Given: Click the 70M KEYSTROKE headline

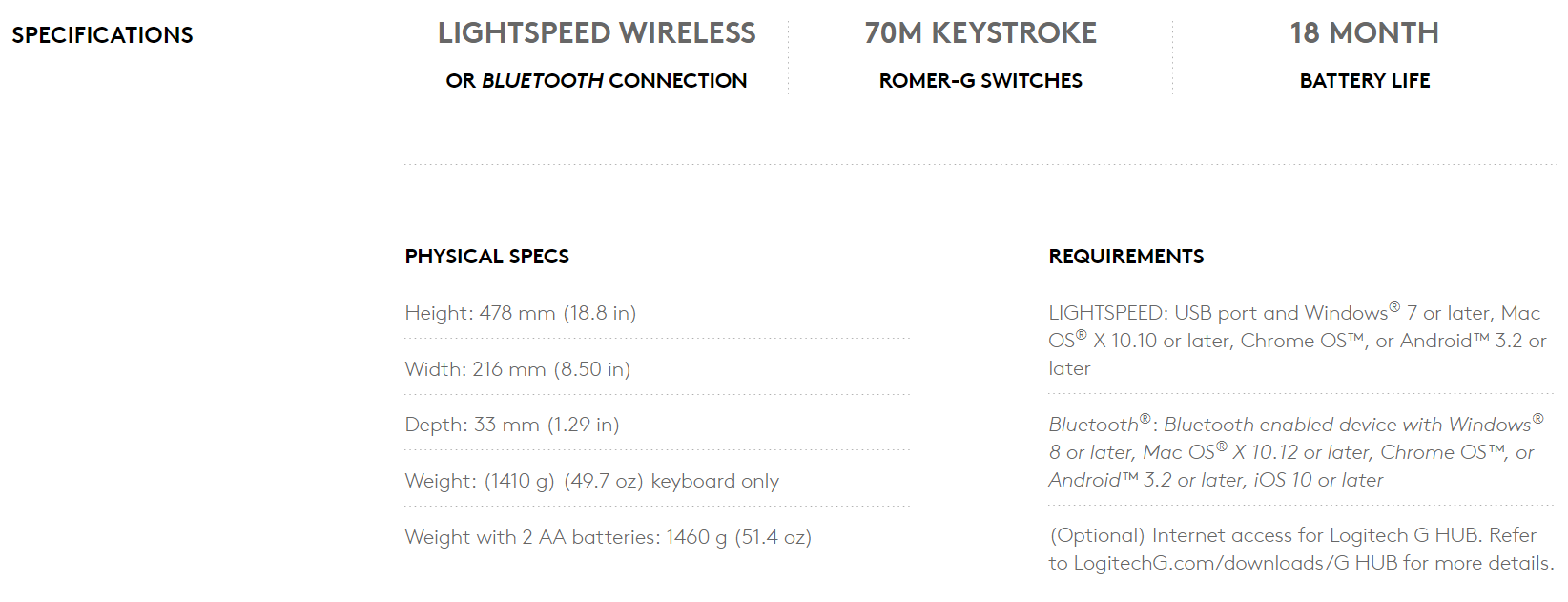Looking at the screenshot, I should pos(980,33).
